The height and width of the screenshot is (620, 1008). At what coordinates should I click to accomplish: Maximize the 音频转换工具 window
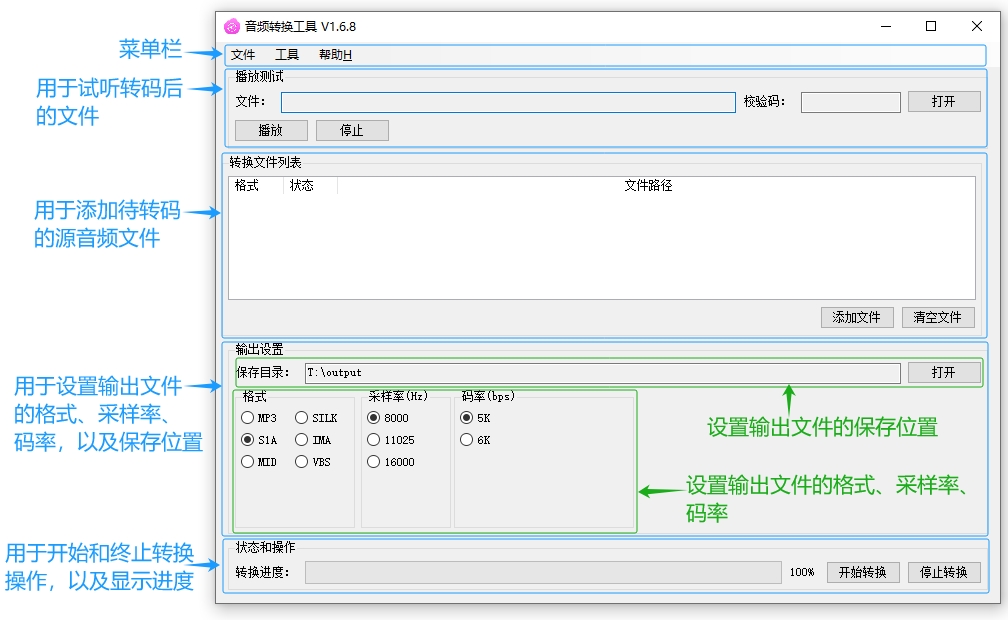[931, 26]
